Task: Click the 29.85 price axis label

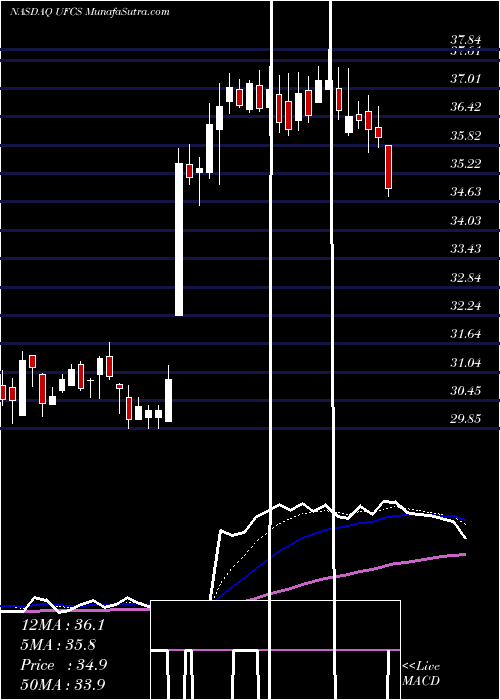Action: click(x=466, y=419)
